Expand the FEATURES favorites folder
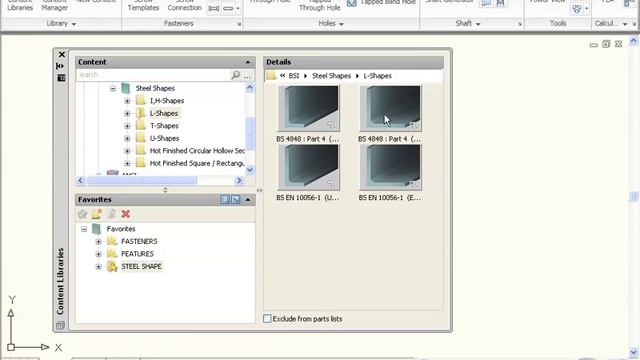The height and width of the screenshot is (360, 640). coord(98,254)
